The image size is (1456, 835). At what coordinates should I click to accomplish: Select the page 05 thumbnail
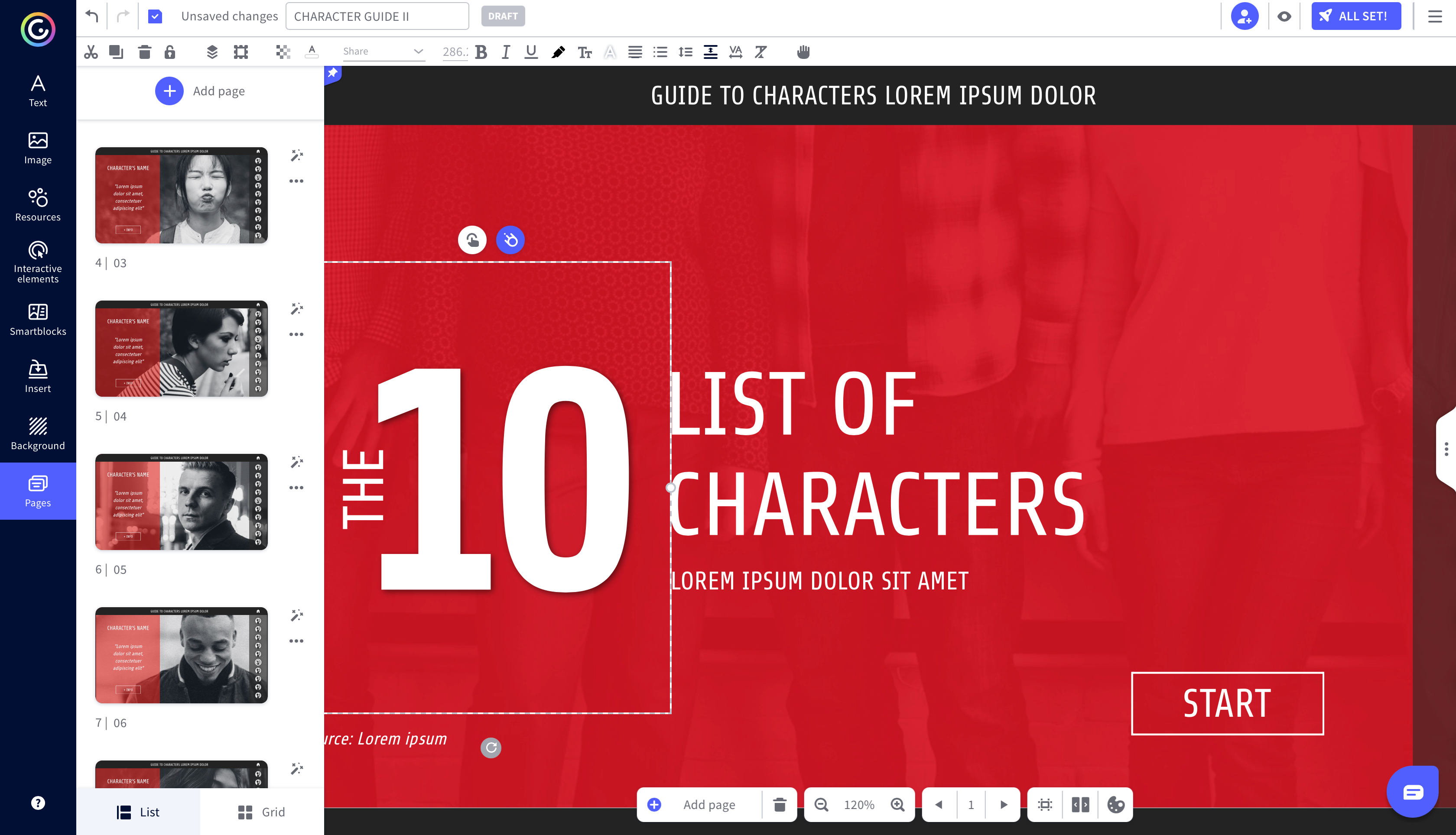pos(181,502)
